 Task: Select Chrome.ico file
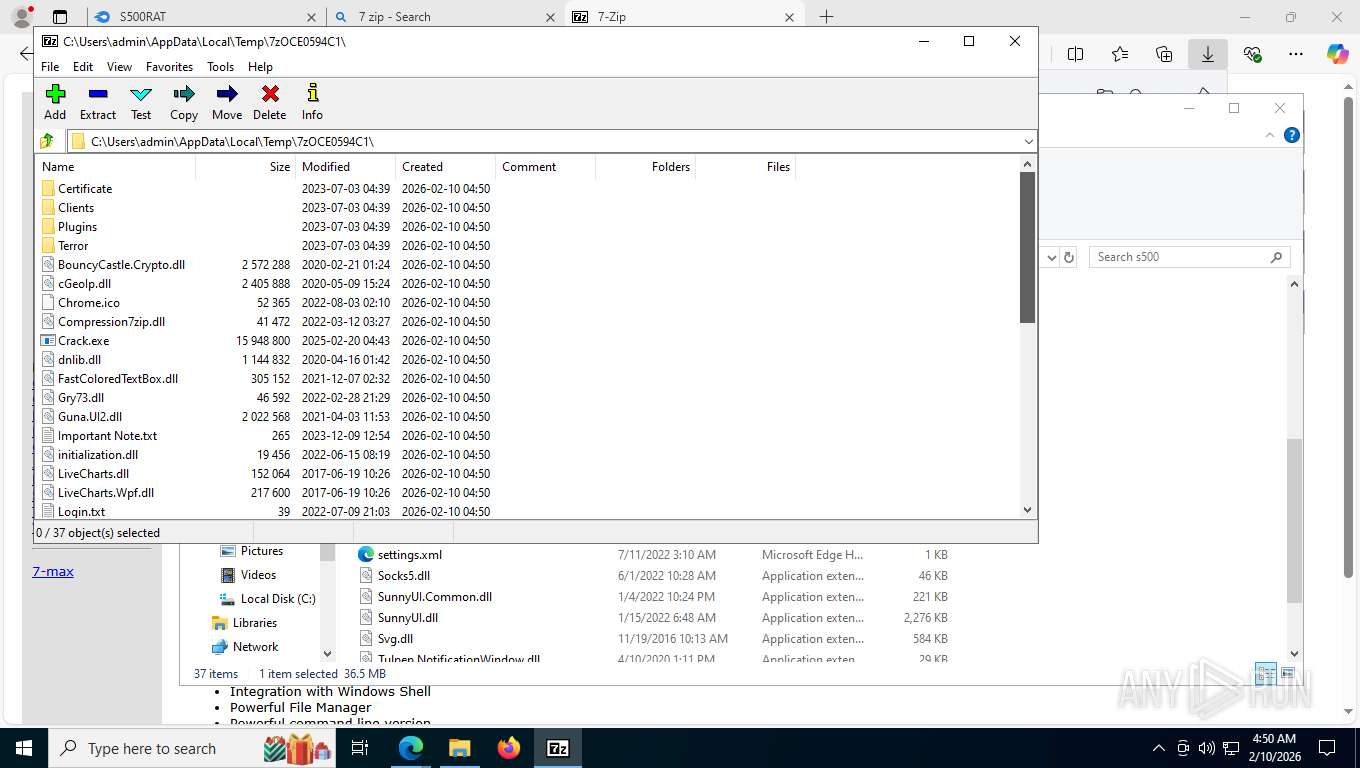pyautogui.click(x=88, y=303)
